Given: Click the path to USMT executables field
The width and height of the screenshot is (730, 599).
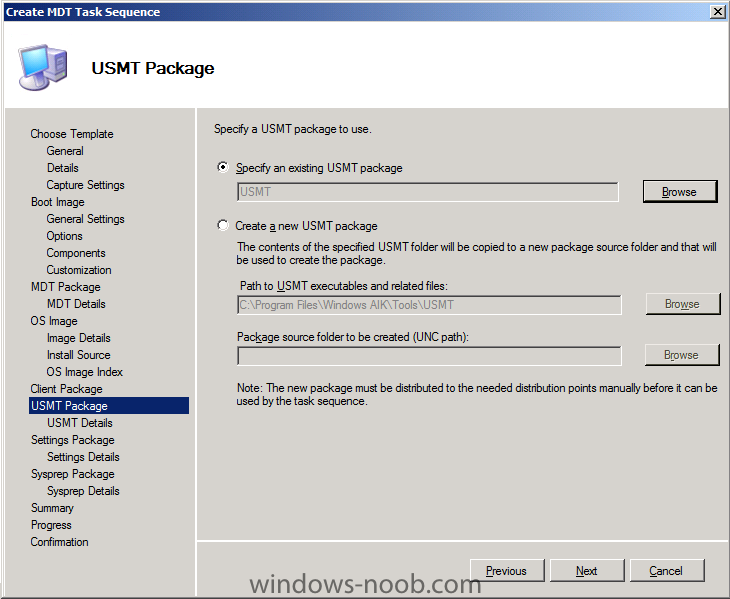Looking at the screenshot, I should [x=429, y=305].
